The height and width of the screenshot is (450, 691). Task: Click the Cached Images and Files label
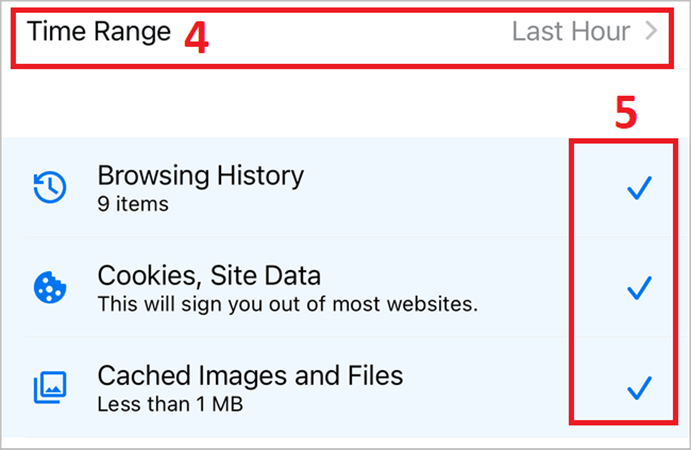[x=250, y=375]
